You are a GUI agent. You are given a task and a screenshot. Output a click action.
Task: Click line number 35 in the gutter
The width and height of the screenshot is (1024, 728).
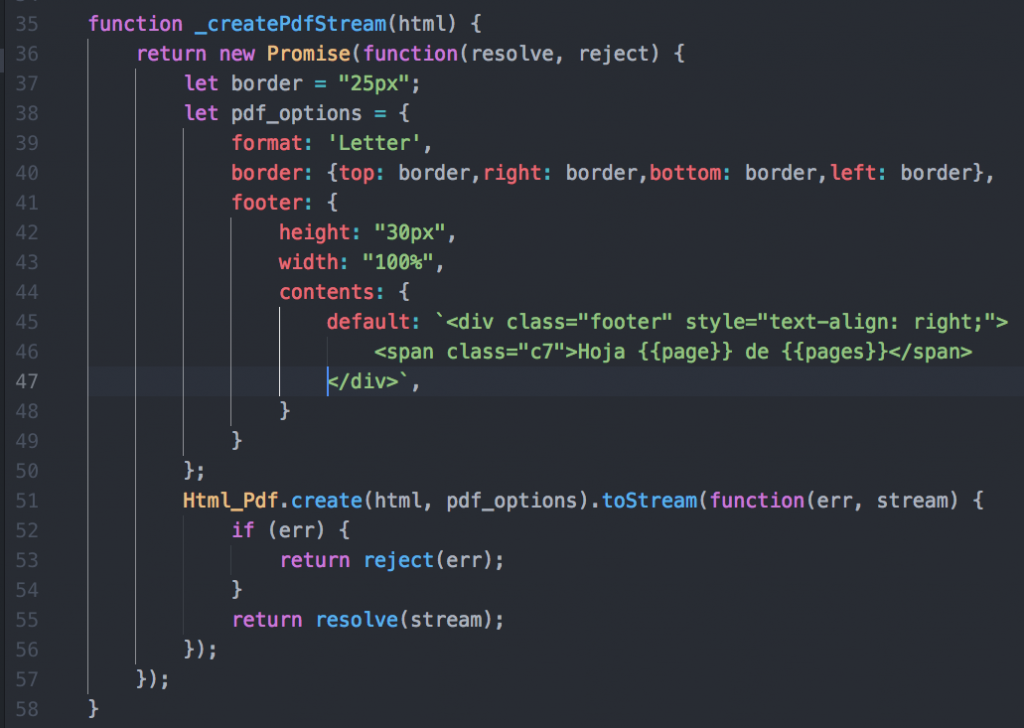point(27,24)
